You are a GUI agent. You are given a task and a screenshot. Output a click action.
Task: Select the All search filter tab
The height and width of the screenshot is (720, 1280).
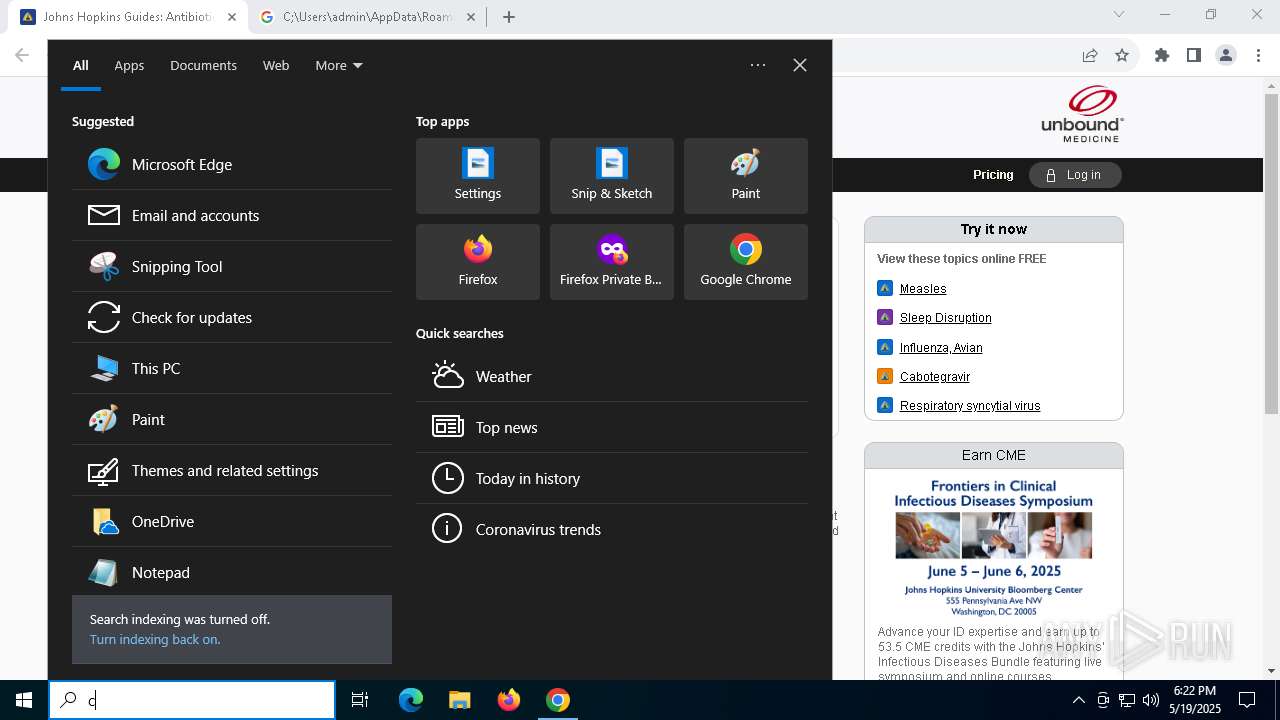pos(81,65)
